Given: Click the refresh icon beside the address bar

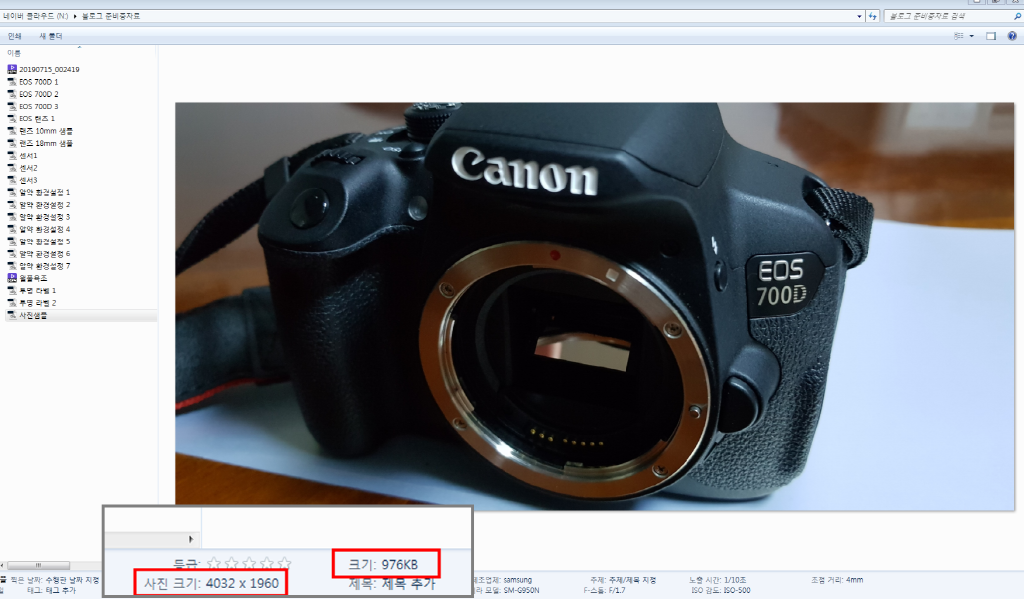Looking at the screenshot, I should tap(872, 16).
